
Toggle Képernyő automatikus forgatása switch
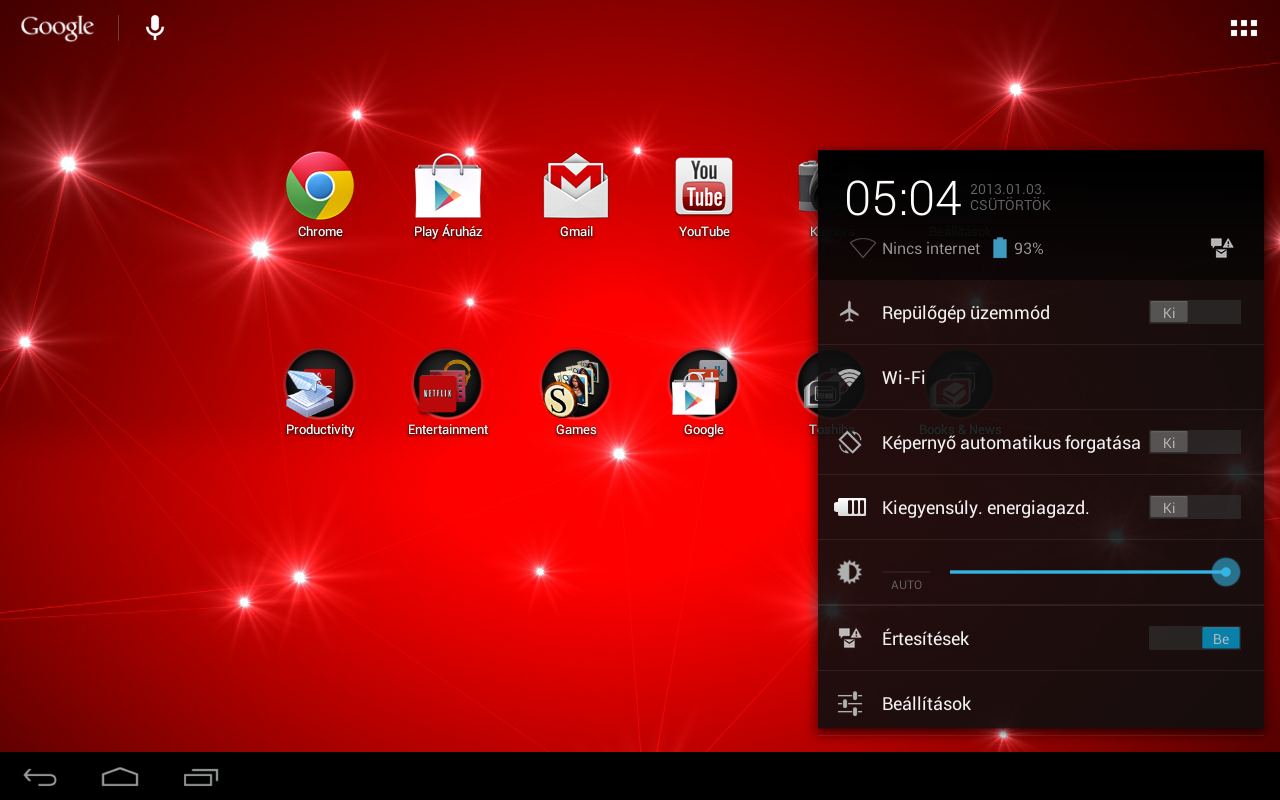coord(1195,442)
